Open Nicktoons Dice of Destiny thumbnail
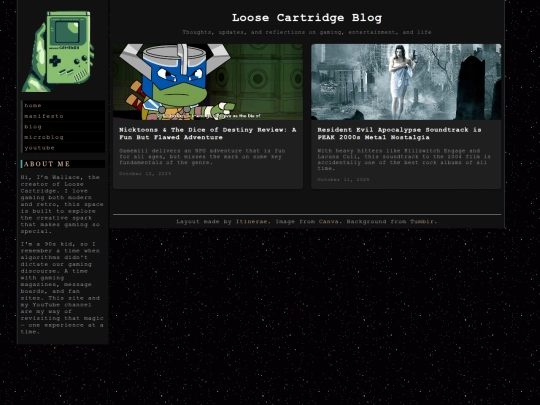540x405 pixels. tap(208, 82)
